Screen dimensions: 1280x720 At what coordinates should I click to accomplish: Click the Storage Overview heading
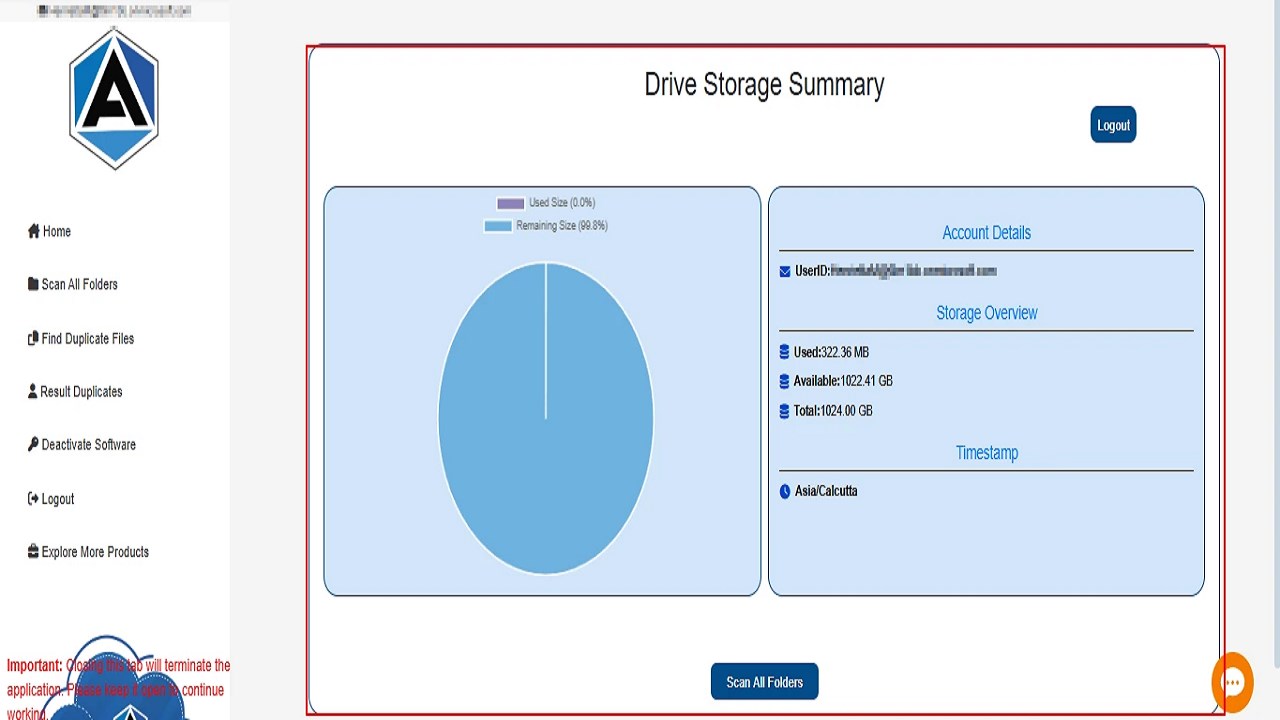(x=986, y=313)
